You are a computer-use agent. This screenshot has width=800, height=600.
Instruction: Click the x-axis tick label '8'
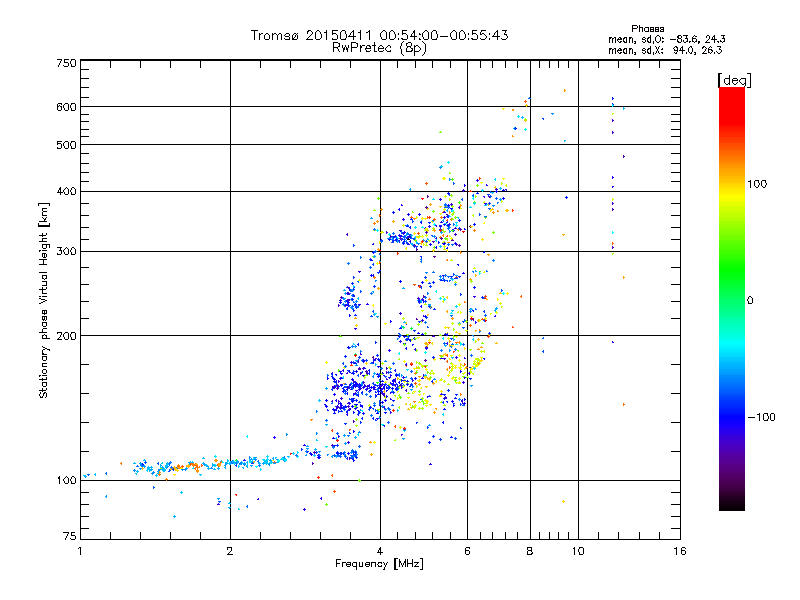pos(530,551)
